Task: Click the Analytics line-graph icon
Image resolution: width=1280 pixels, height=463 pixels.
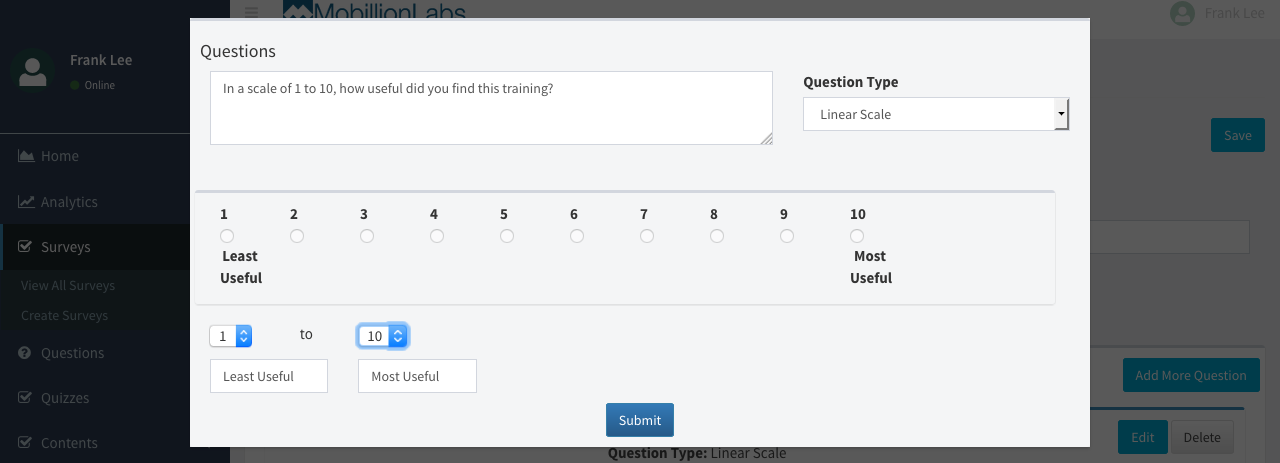Action: [x=27, y=202]
